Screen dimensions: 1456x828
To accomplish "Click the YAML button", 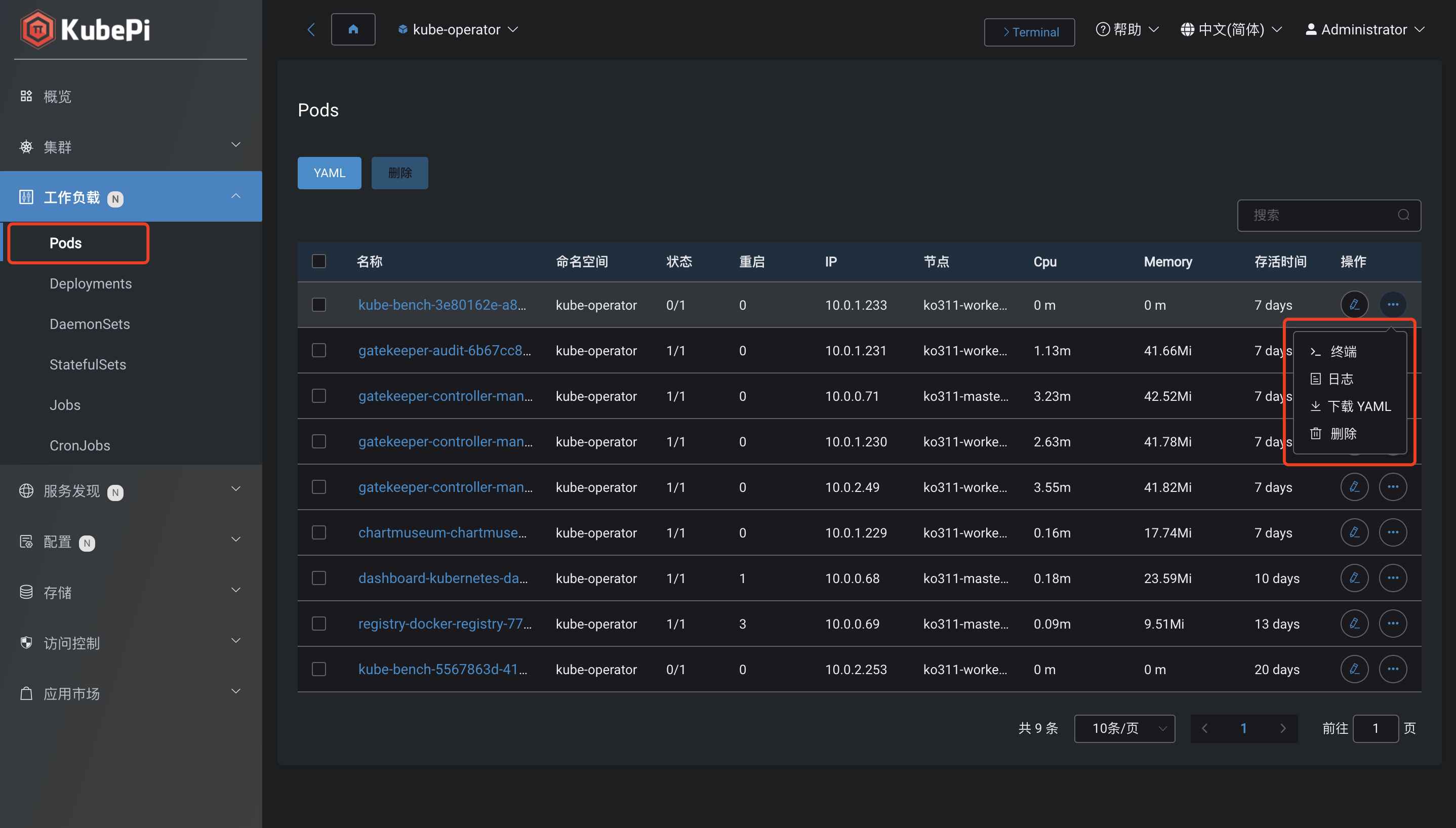I will (329, 173).
